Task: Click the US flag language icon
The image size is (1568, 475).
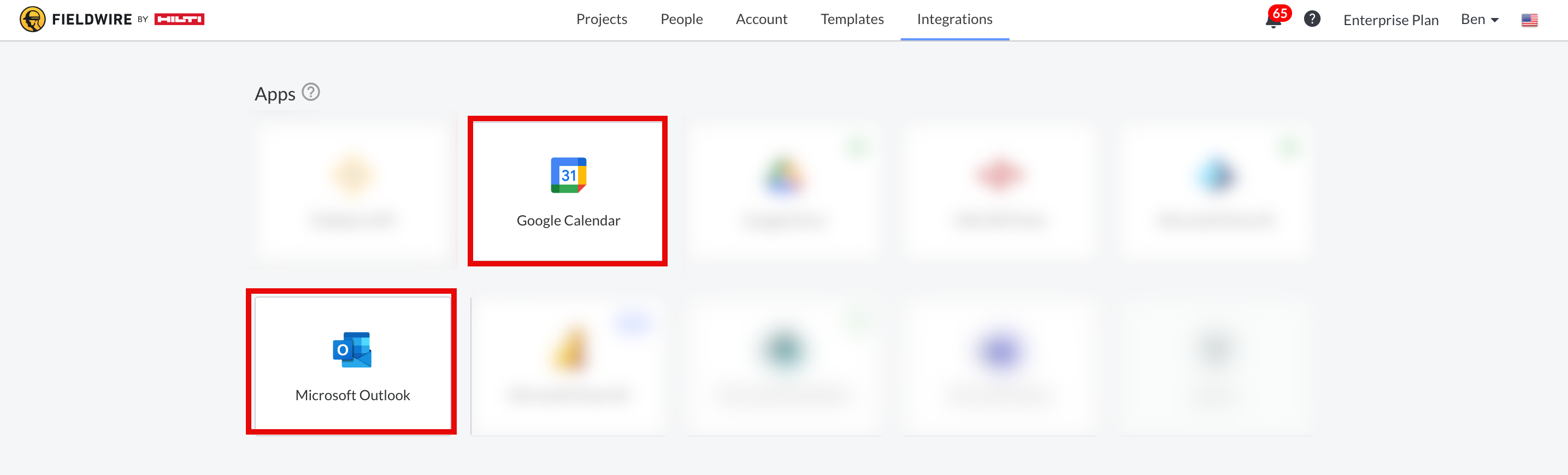Action: click(1529, 20)
